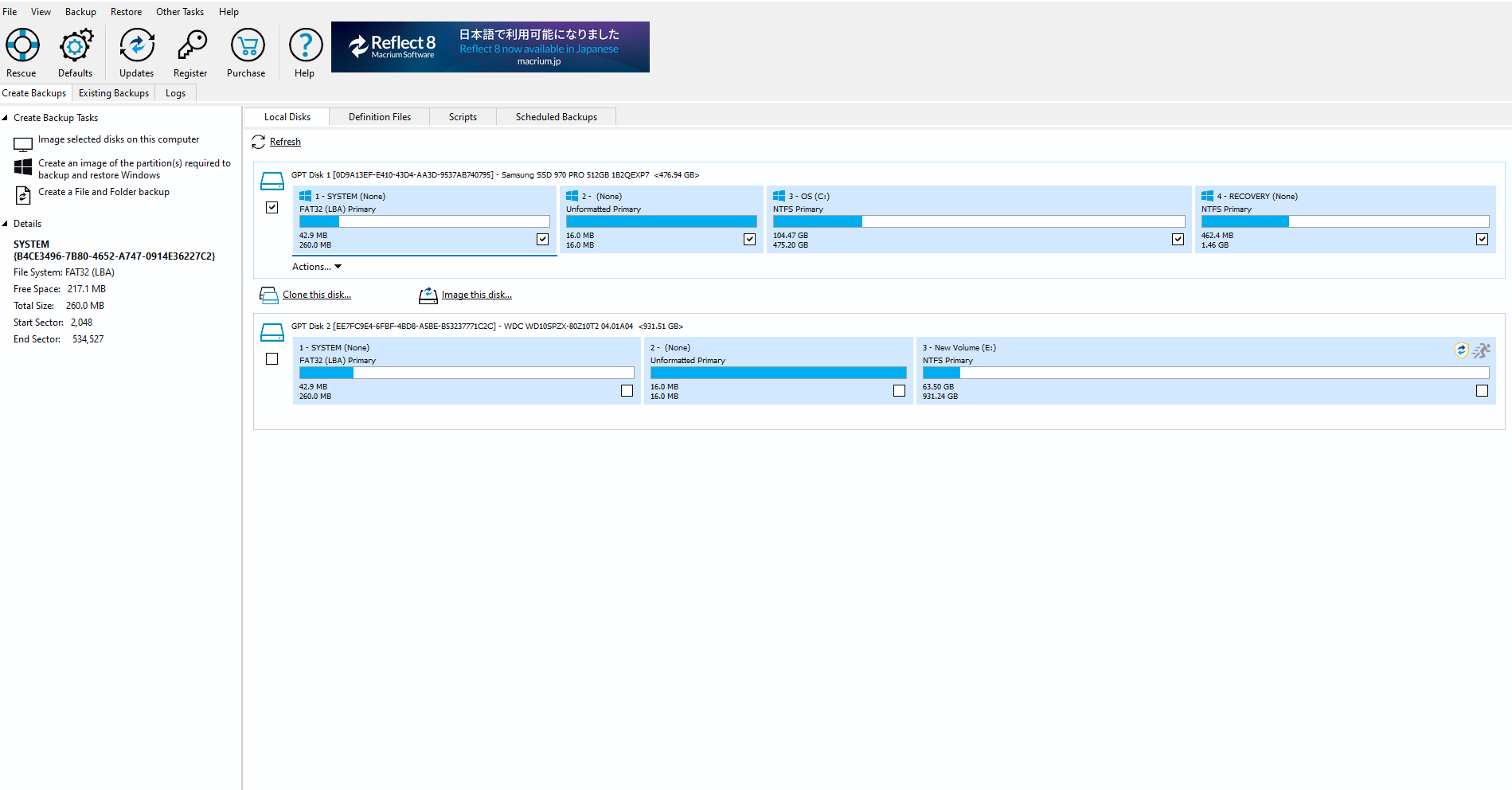
Task: Click the Clone this disk link
Action: tap(317, 295)
